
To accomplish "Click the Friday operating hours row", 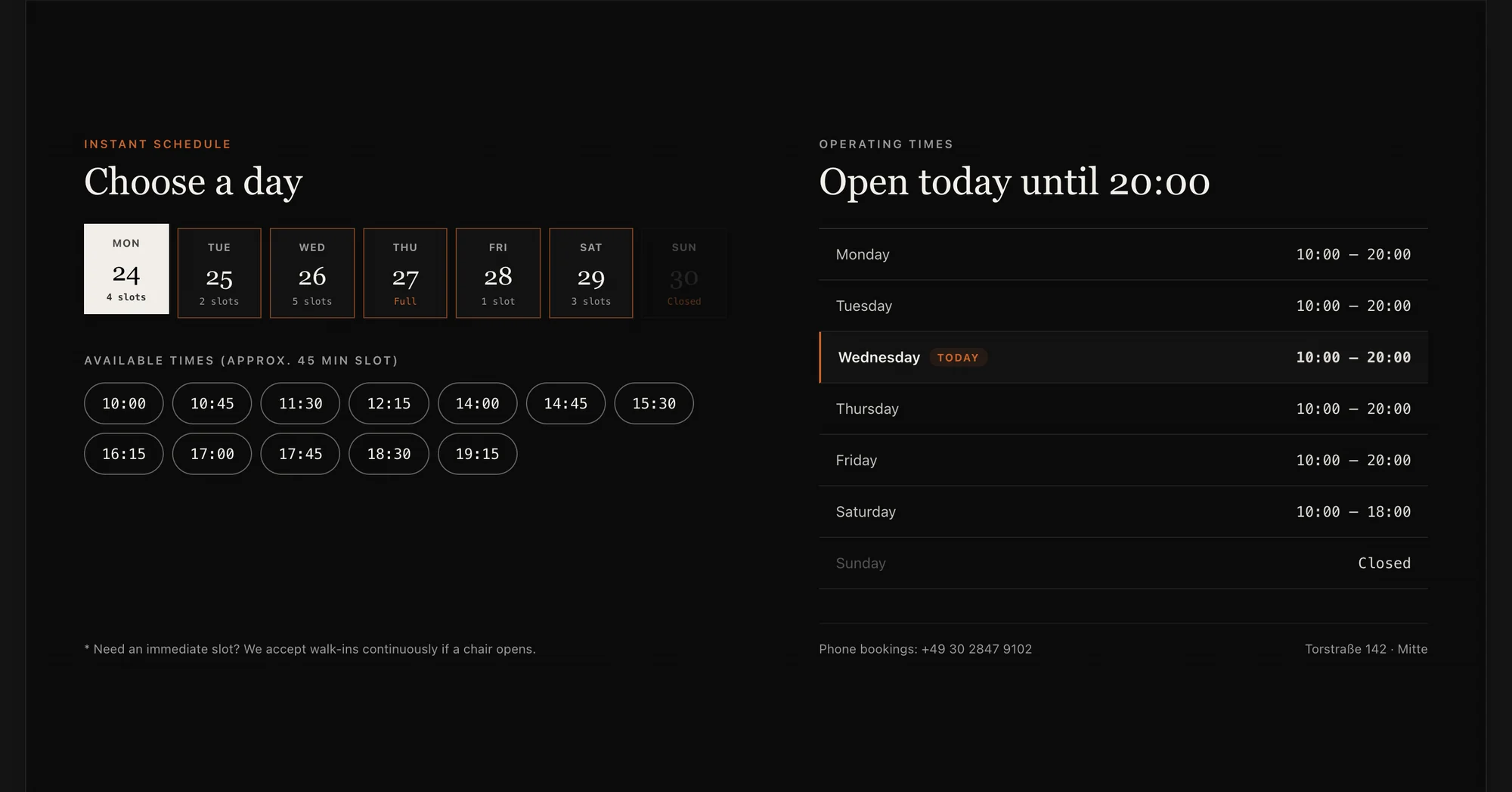I will pos(1123,460).
